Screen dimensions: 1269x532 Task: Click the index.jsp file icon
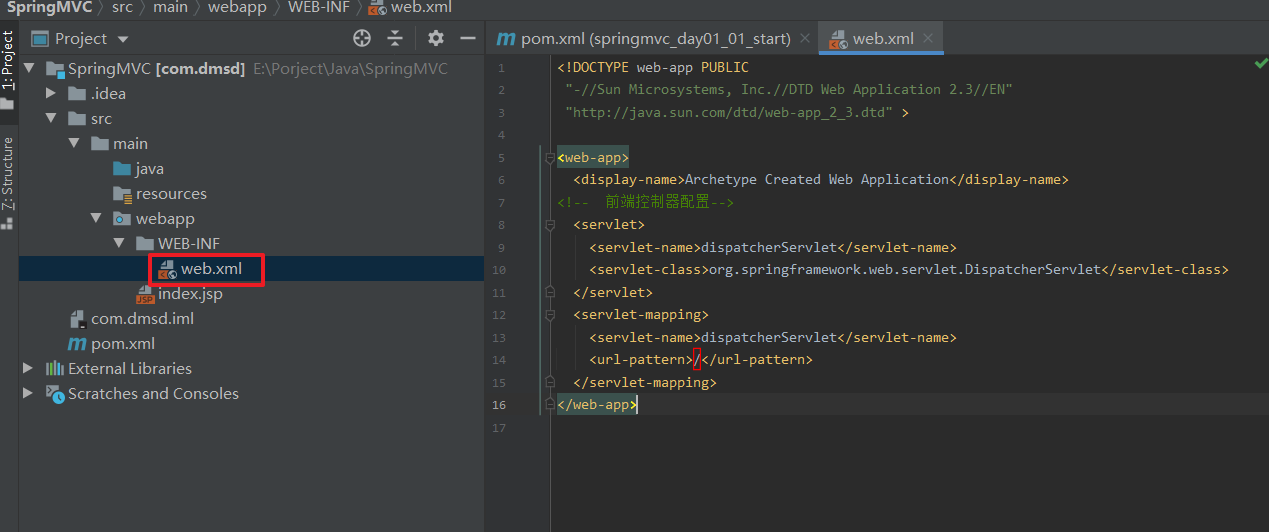[145, 295]
